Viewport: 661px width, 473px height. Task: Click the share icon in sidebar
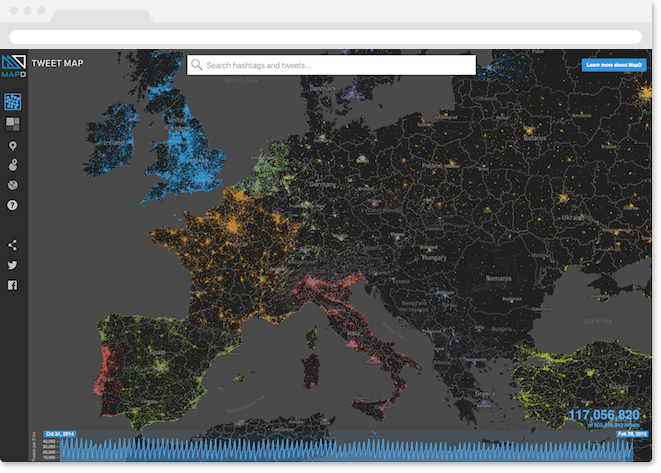[x=13, y=245]
